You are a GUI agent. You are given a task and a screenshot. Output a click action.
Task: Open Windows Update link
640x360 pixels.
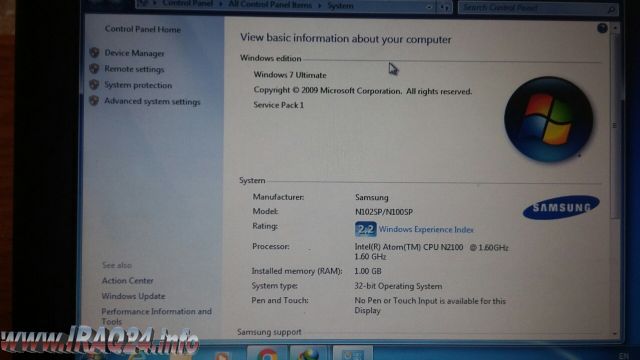133,296
